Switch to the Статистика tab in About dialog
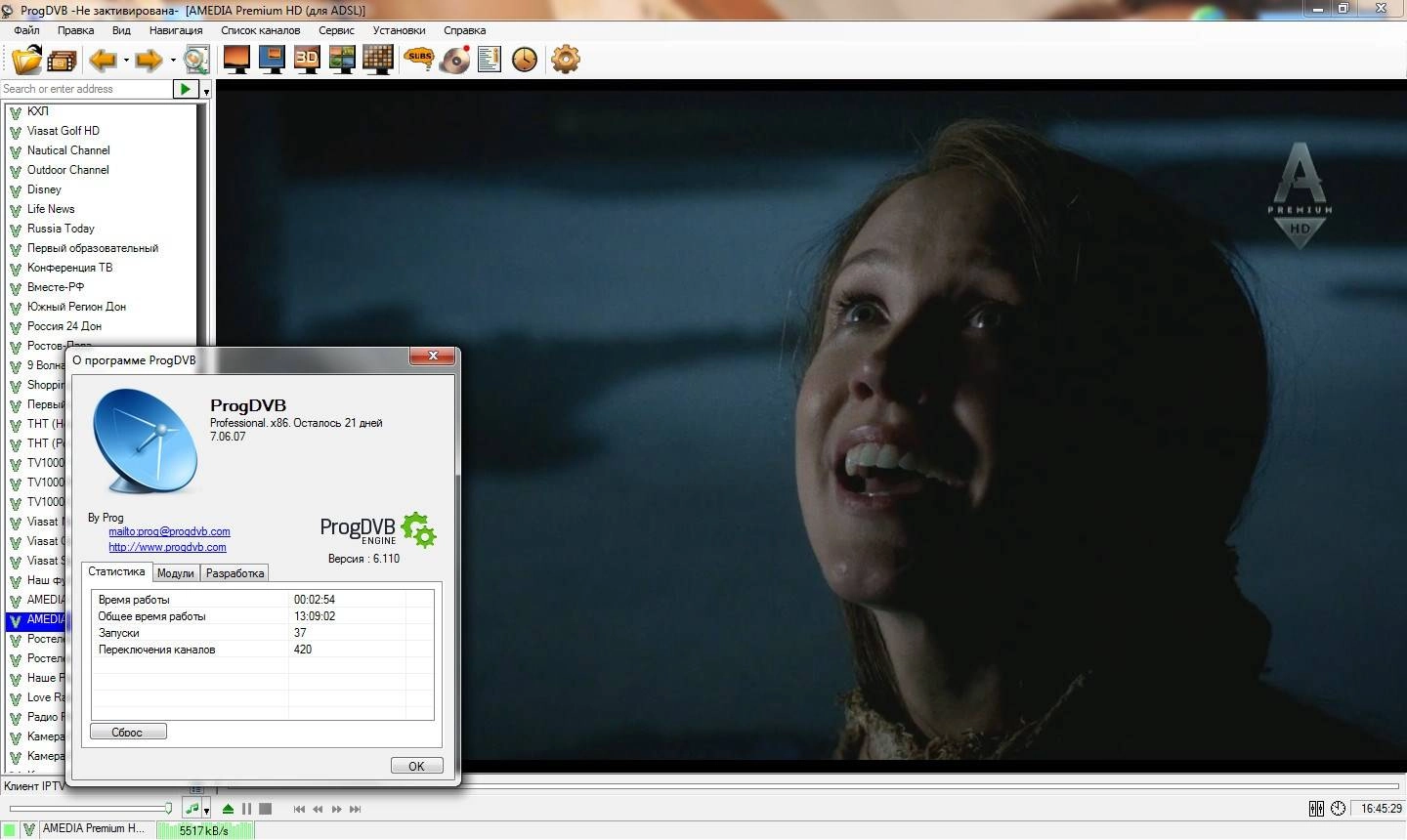This screenshot has height=840, width=1407. [x=116, y=571]
